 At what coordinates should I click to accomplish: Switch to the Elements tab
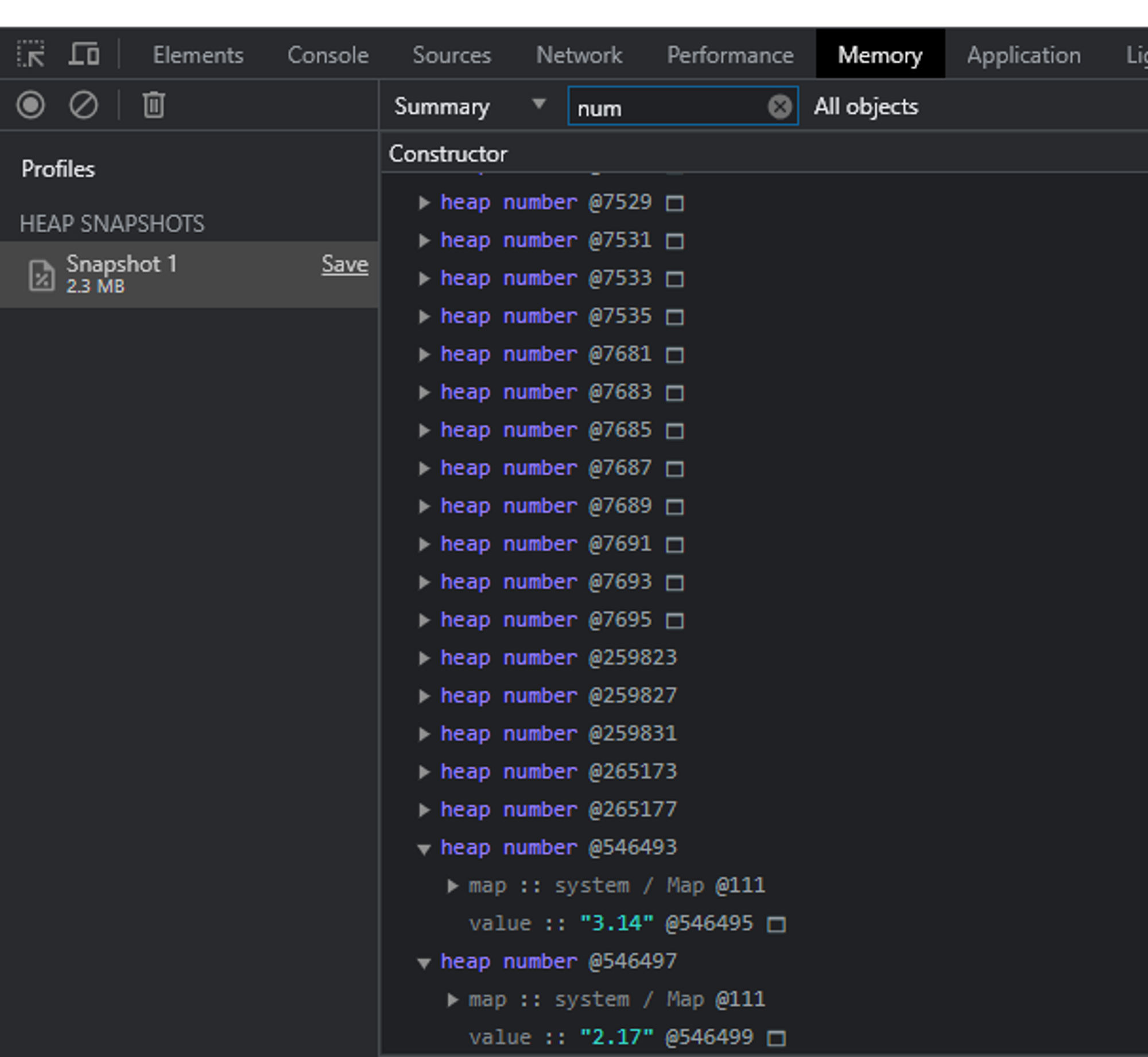click(198, 55)
